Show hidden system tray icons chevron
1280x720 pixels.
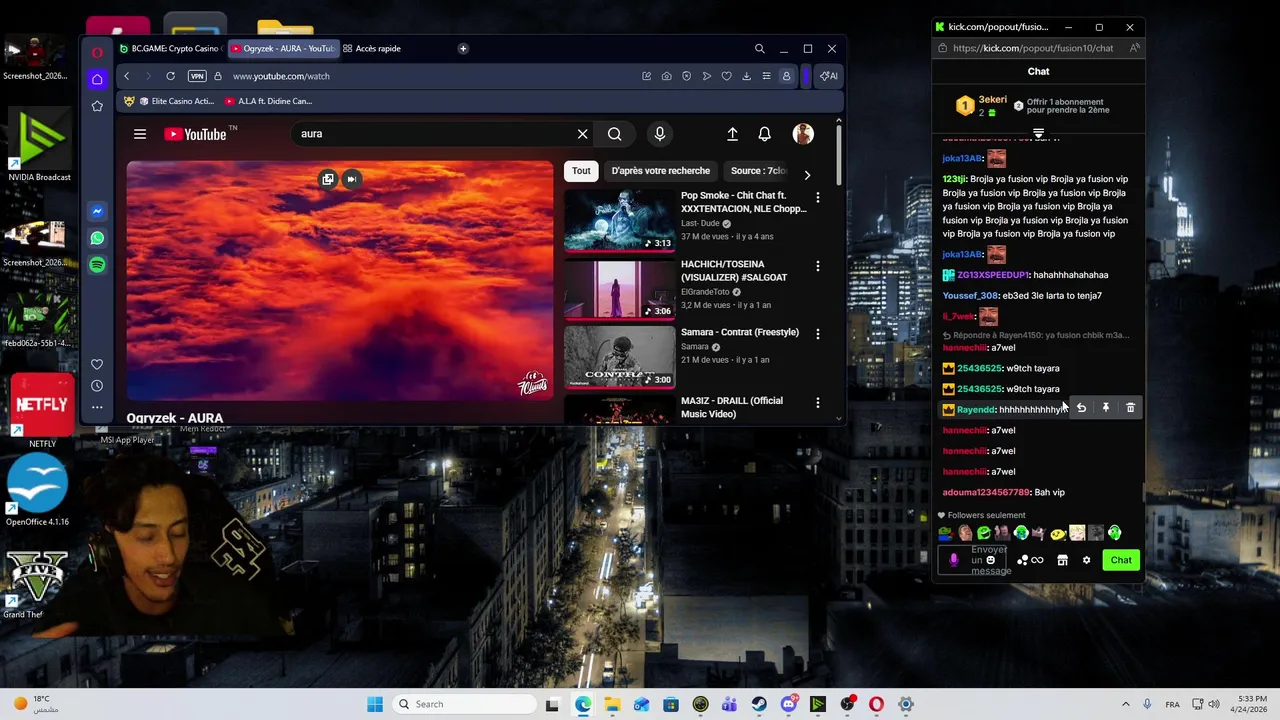click(1125, 704)
